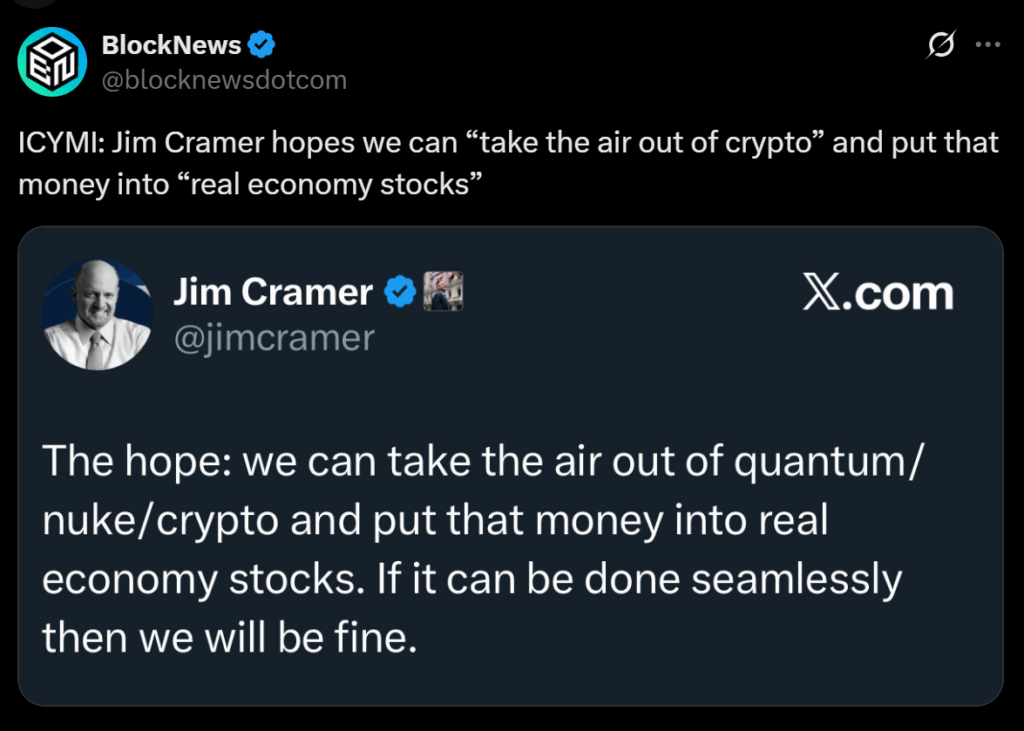Click the BlockNews blue verified badge

tap(262, 45)
